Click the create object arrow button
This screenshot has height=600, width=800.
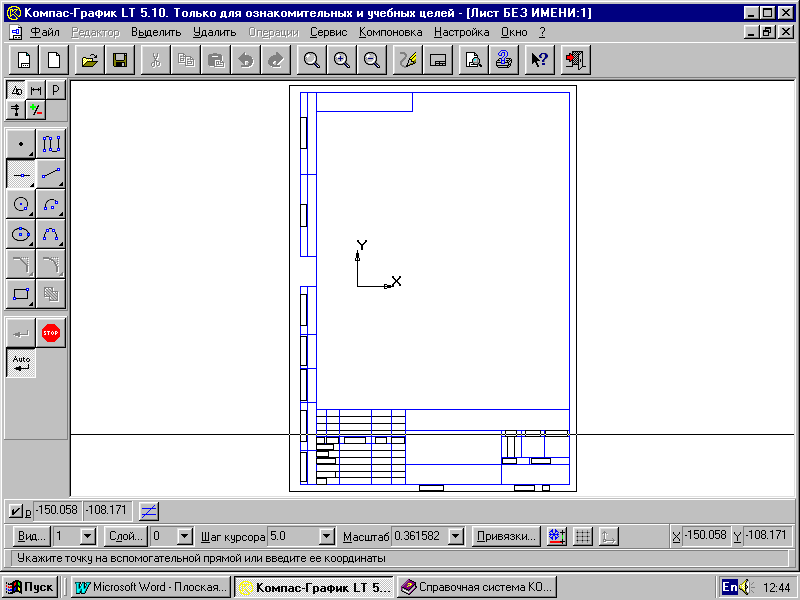click(x=20, y=333)
